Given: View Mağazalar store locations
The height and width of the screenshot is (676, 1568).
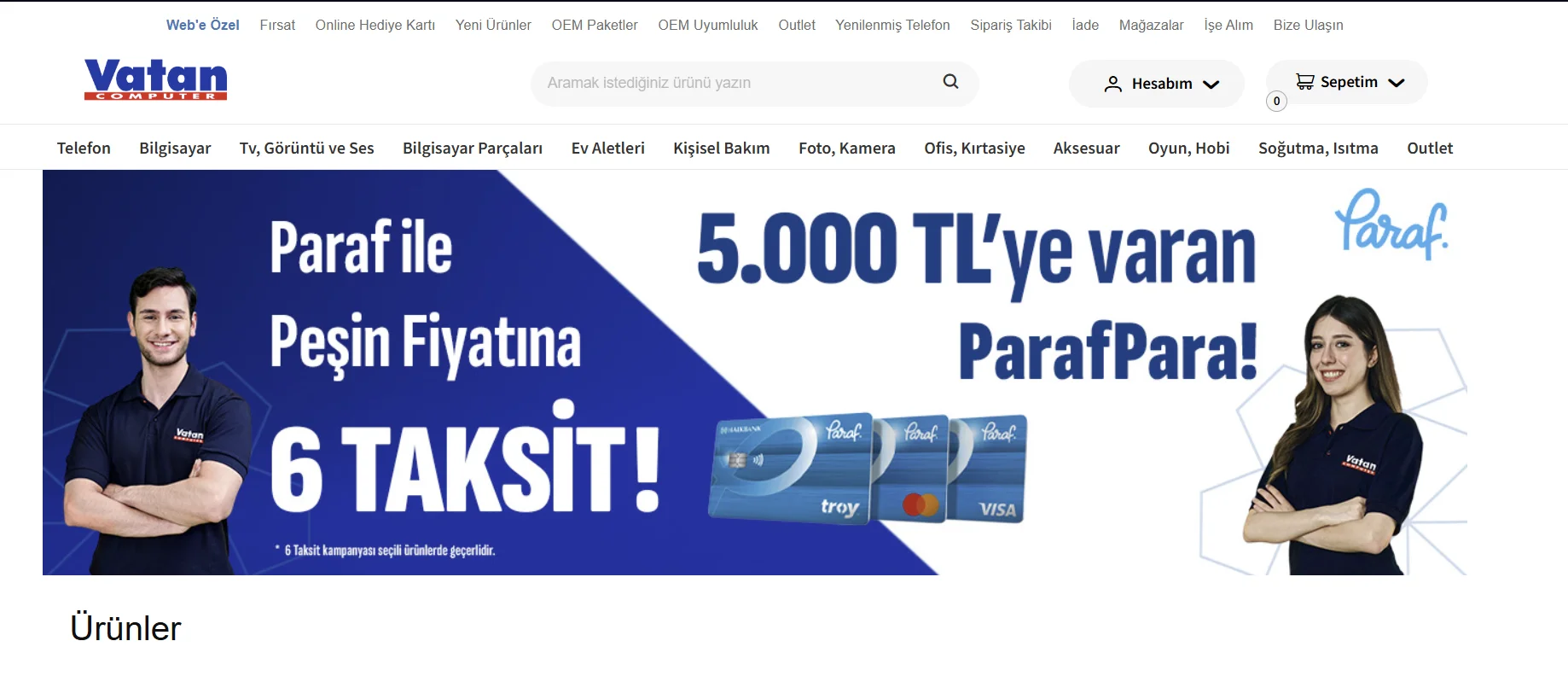Looking at the screenshot, I should tap(1152, 25).
